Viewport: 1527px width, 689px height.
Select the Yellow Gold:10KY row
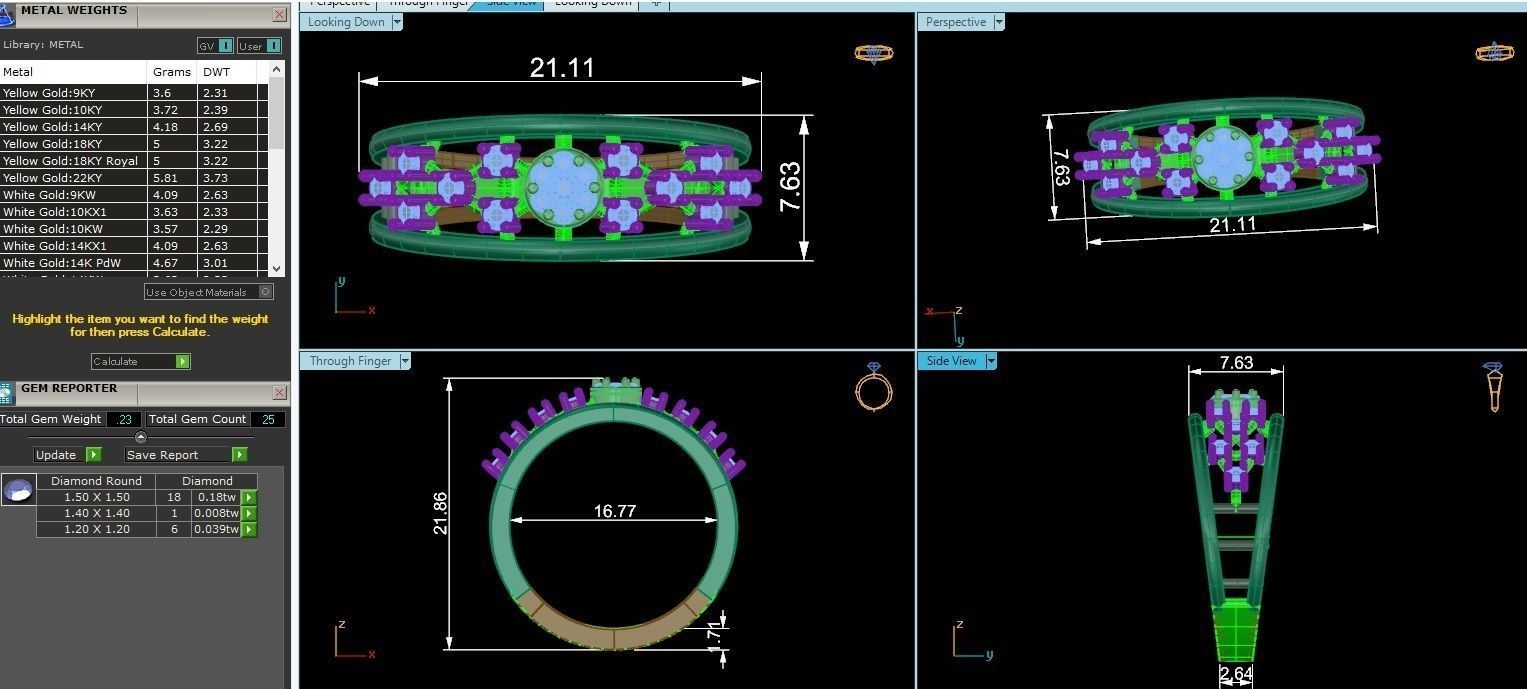pyautogui.click(x=135, y=110)
